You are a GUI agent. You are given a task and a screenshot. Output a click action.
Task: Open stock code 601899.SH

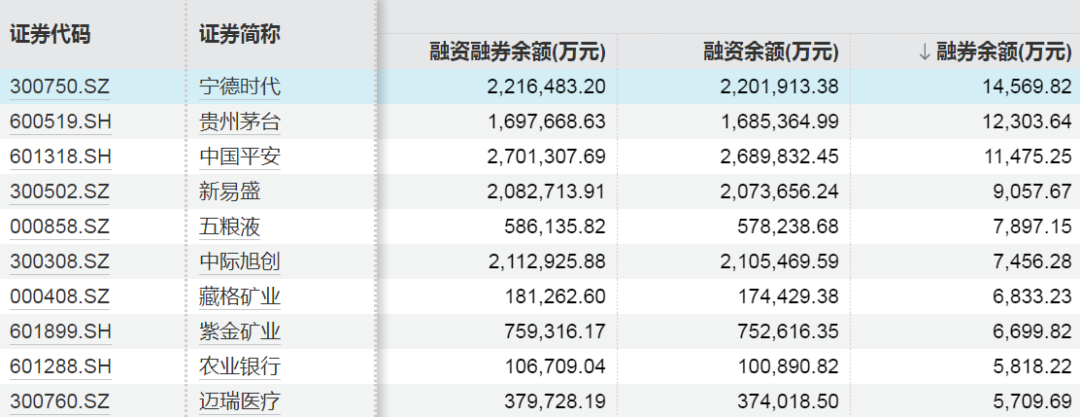click(x=61, y=332)
